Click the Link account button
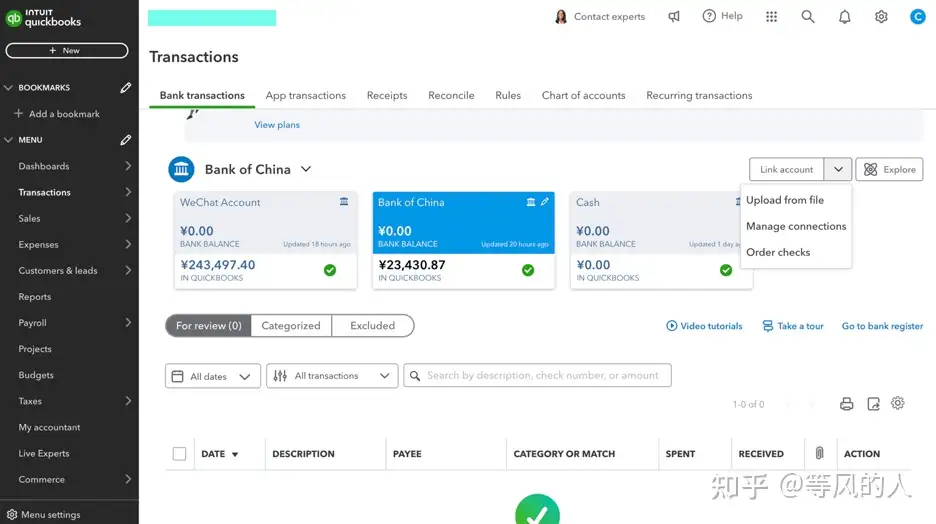 pyautogui.click(x=786, y=169)
